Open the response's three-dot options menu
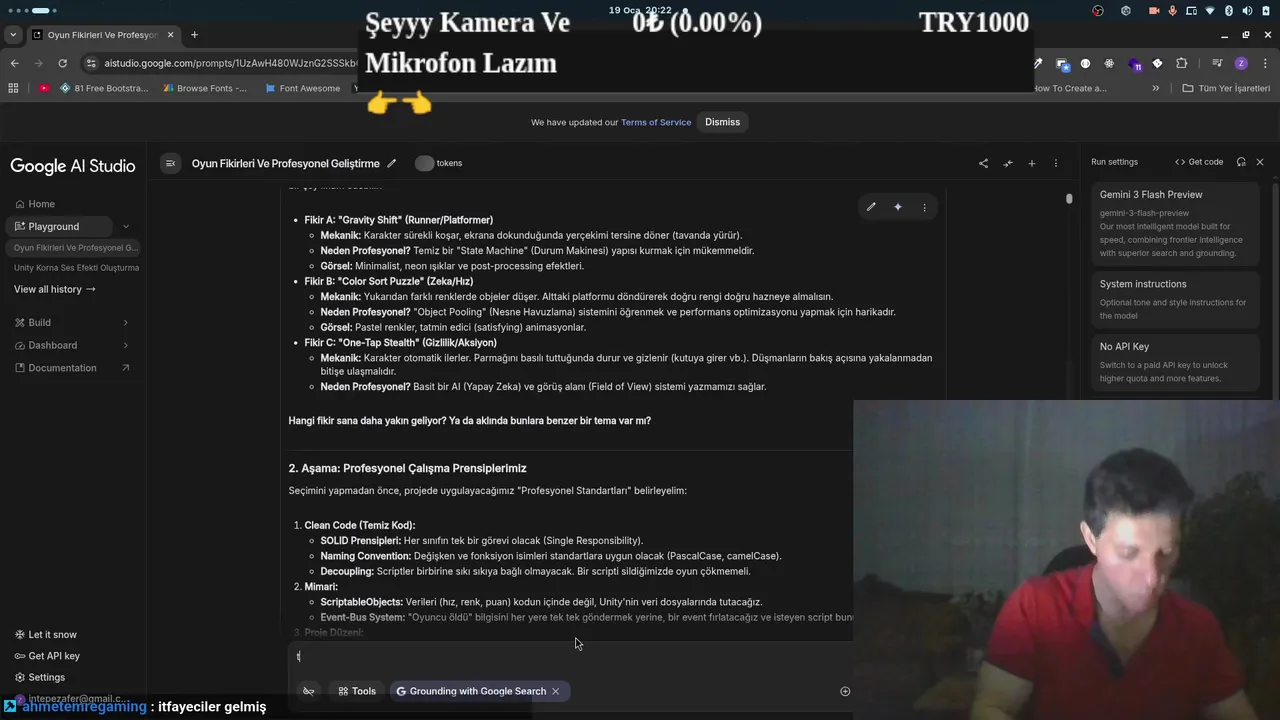The height and width of the screenshot is (720, 1280). (x=924, y=207)
